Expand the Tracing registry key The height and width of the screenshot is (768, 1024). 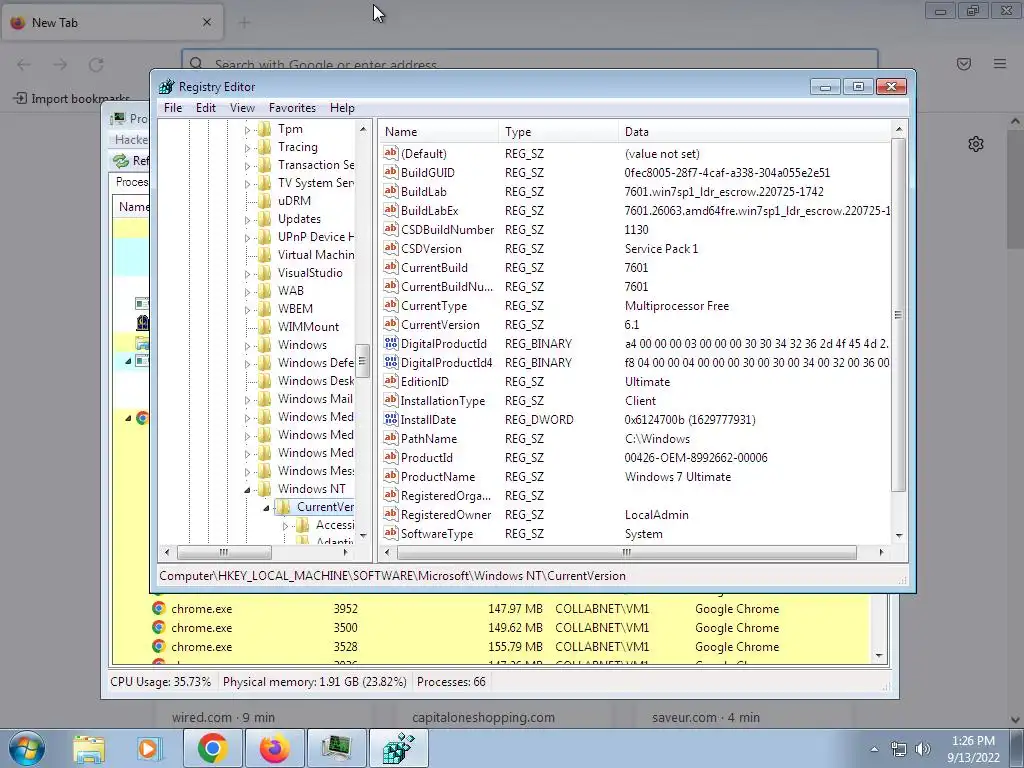pyautogui.click(x=248, y=148)
